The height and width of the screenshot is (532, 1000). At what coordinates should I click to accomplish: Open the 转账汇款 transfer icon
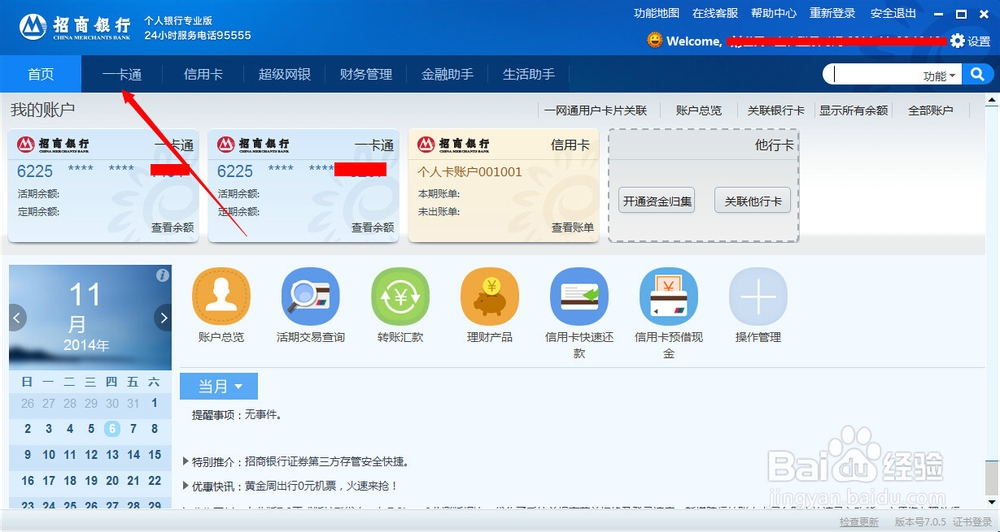point(401,296)
